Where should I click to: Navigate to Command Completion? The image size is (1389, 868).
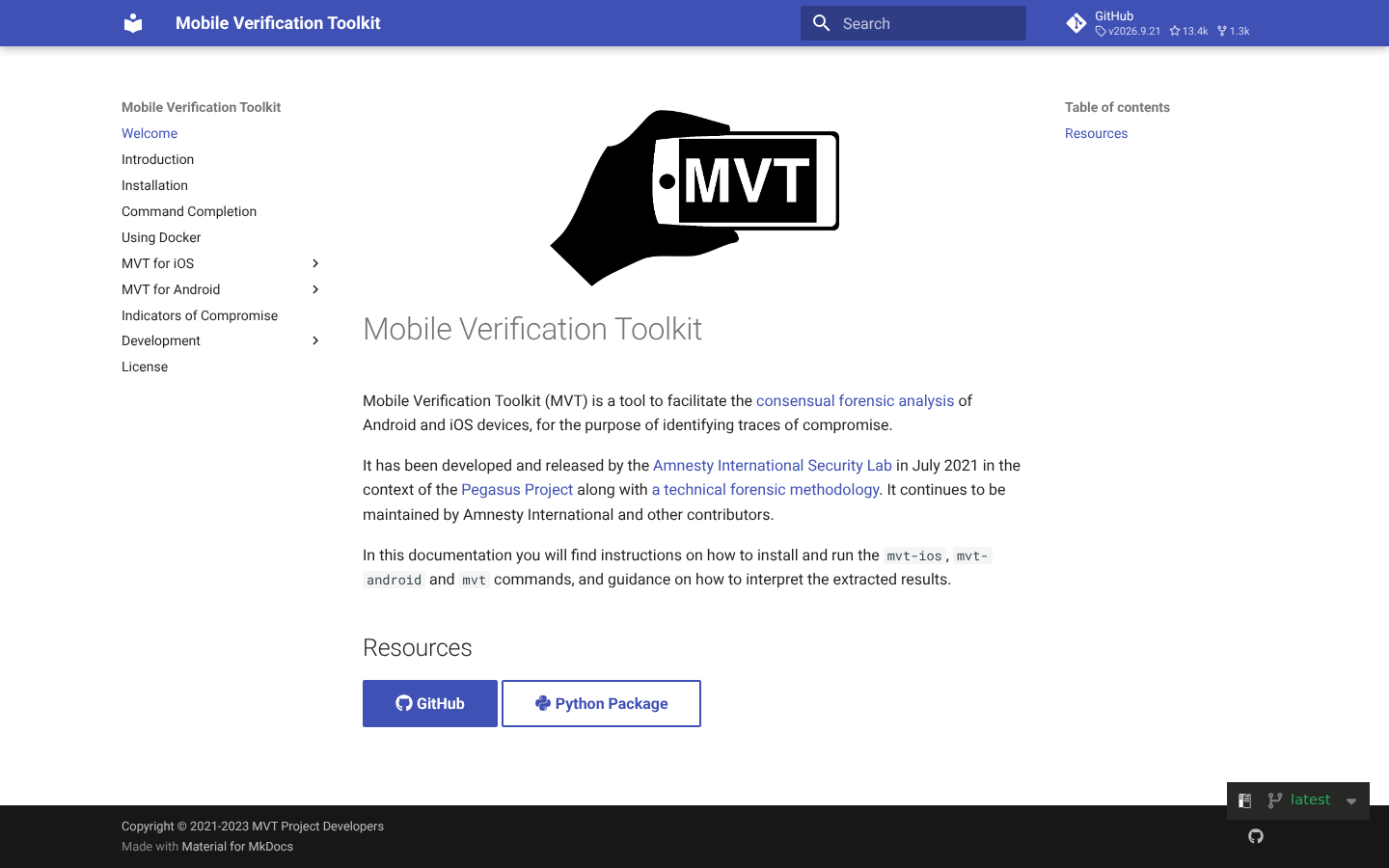tap(189, 211)
